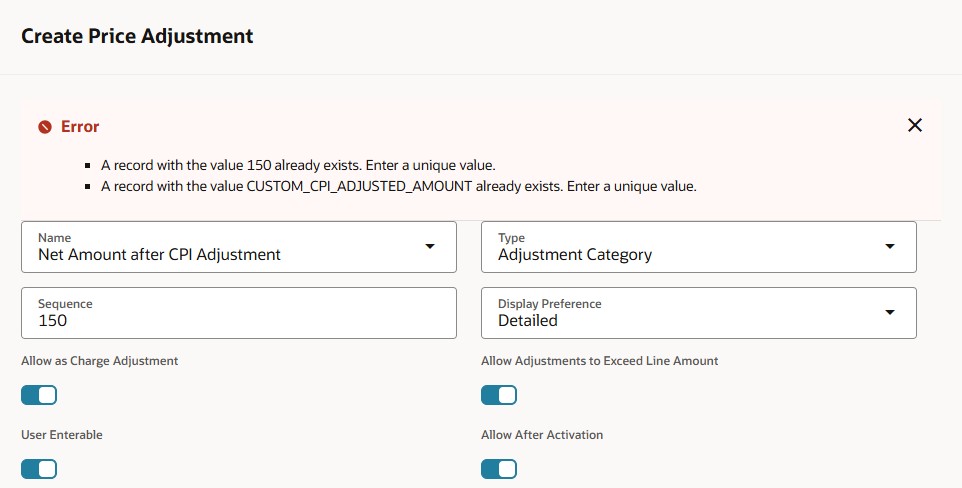Click the Error heading text
The image size is (962, 488).
(x=80, y=126)
